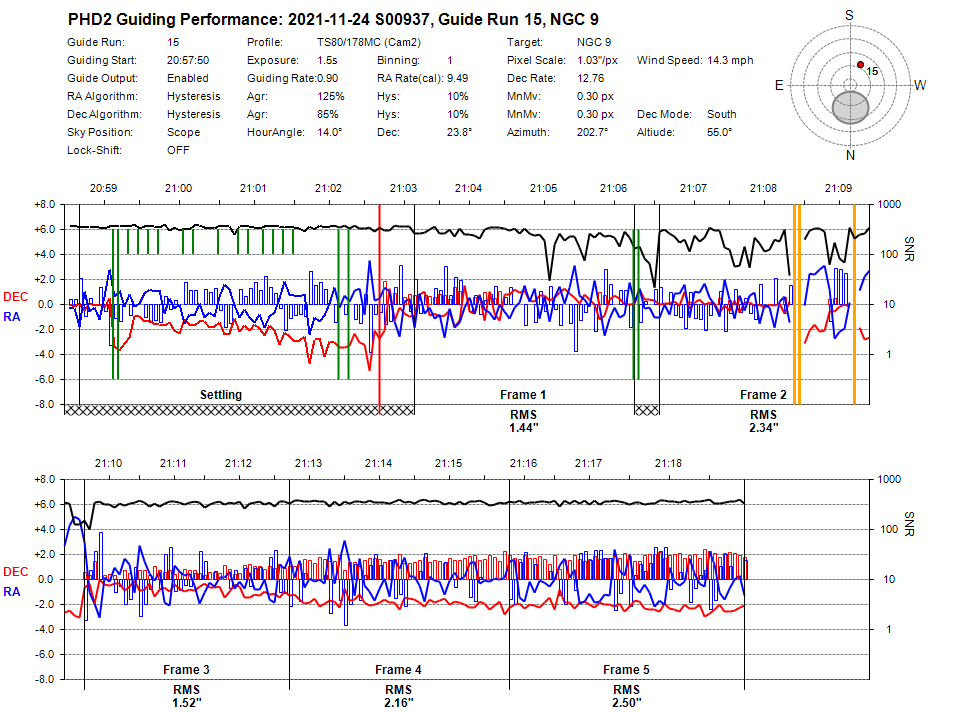
Task: Click the N compass label on polar plot
Action: 851,155
